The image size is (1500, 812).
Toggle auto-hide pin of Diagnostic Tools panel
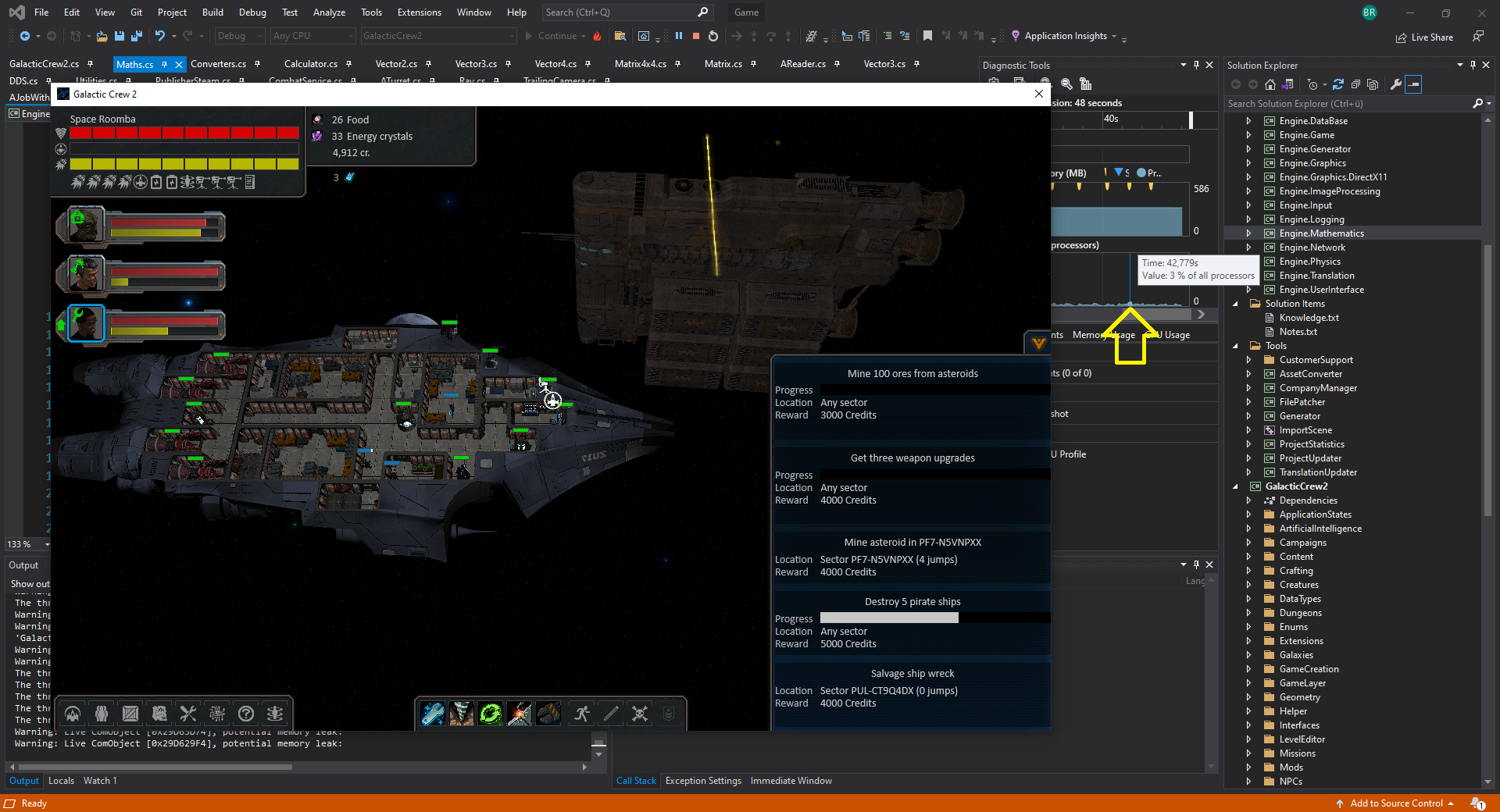pyautogui.click(x=1196, y=65)
